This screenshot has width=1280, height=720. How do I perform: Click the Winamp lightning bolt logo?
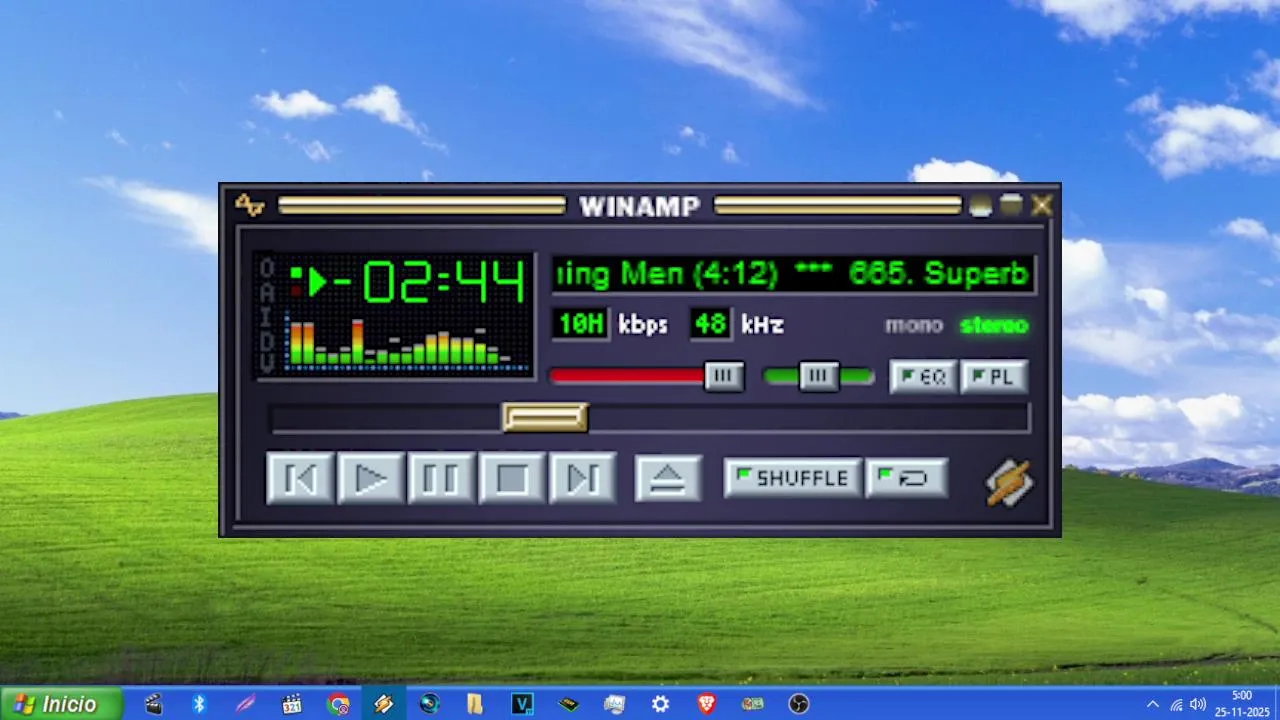(1009, 482)
